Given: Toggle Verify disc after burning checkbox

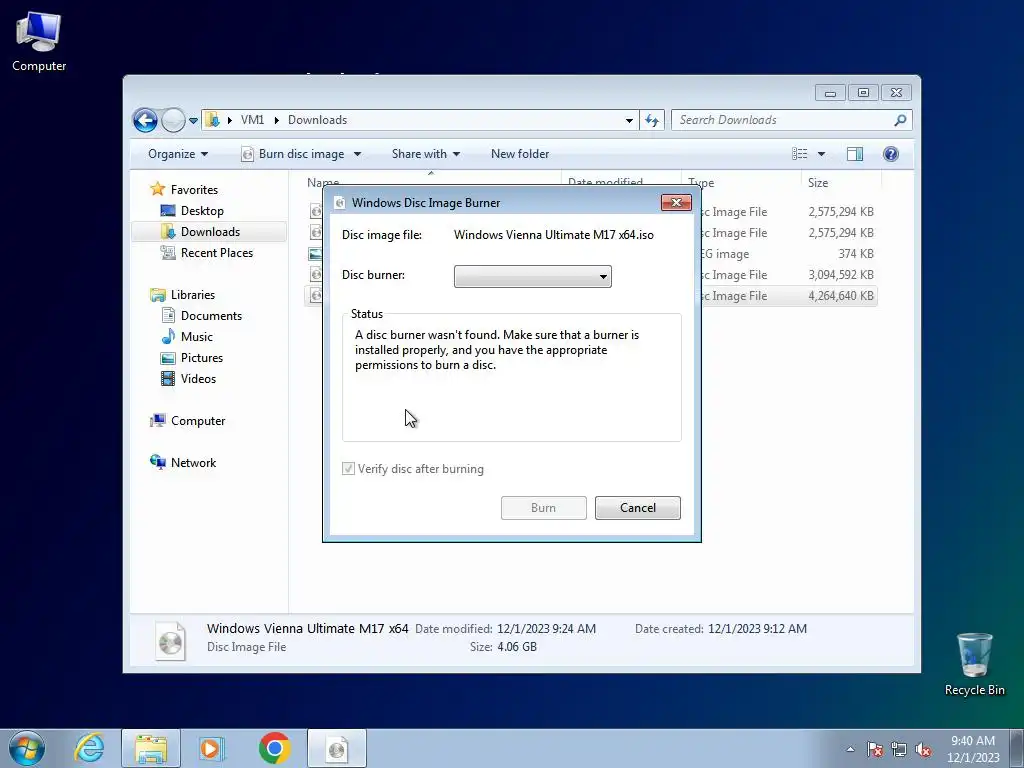Looking at the screenshot, I should (x=348, y=469).
